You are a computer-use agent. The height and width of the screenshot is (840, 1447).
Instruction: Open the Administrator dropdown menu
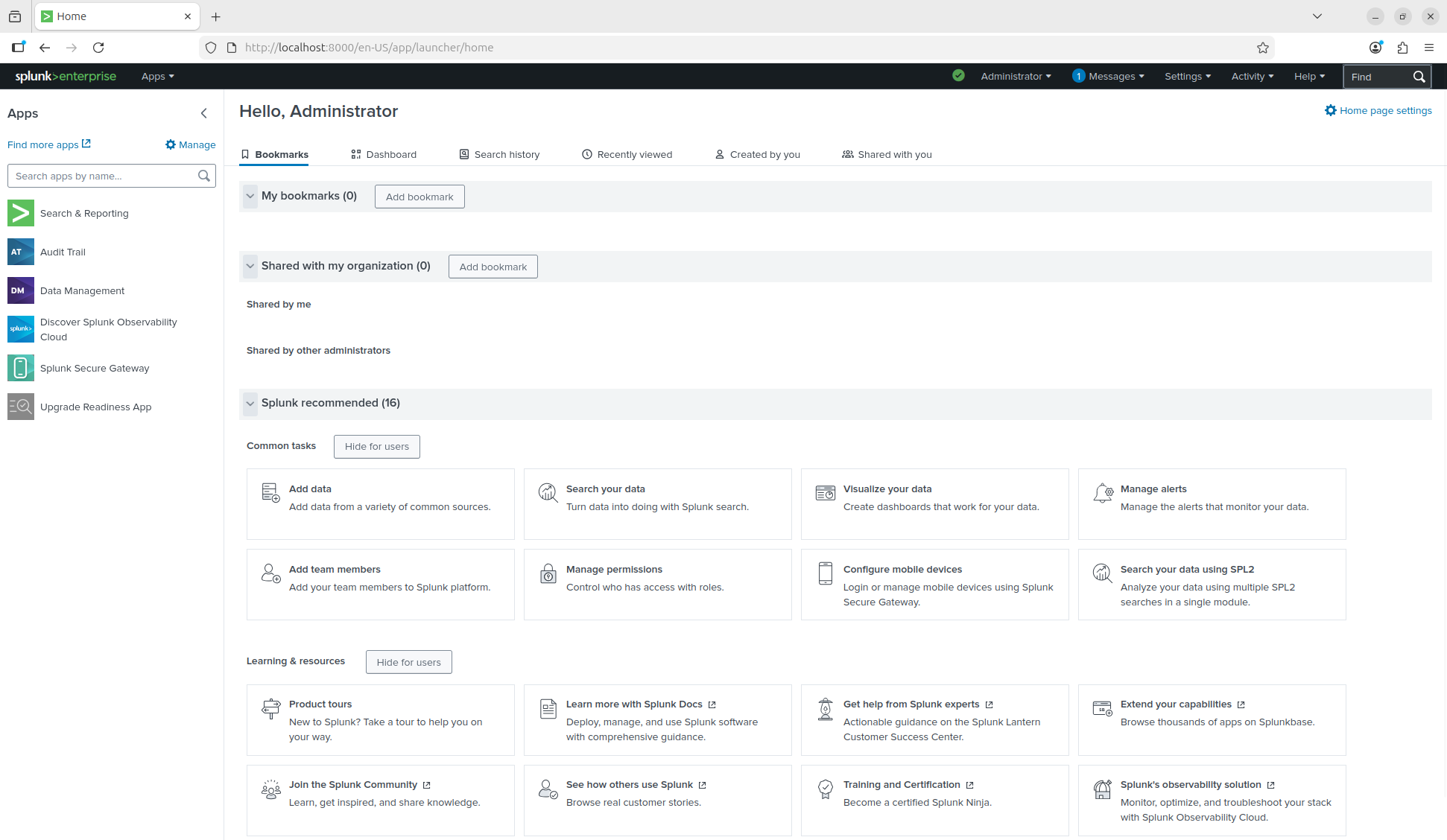pos(1016,76)
